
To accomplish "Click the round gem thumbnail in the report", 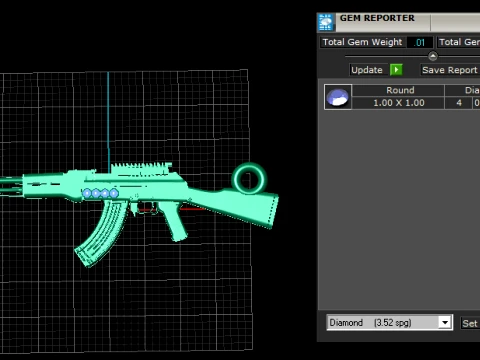I will click(x=338, y=97).
